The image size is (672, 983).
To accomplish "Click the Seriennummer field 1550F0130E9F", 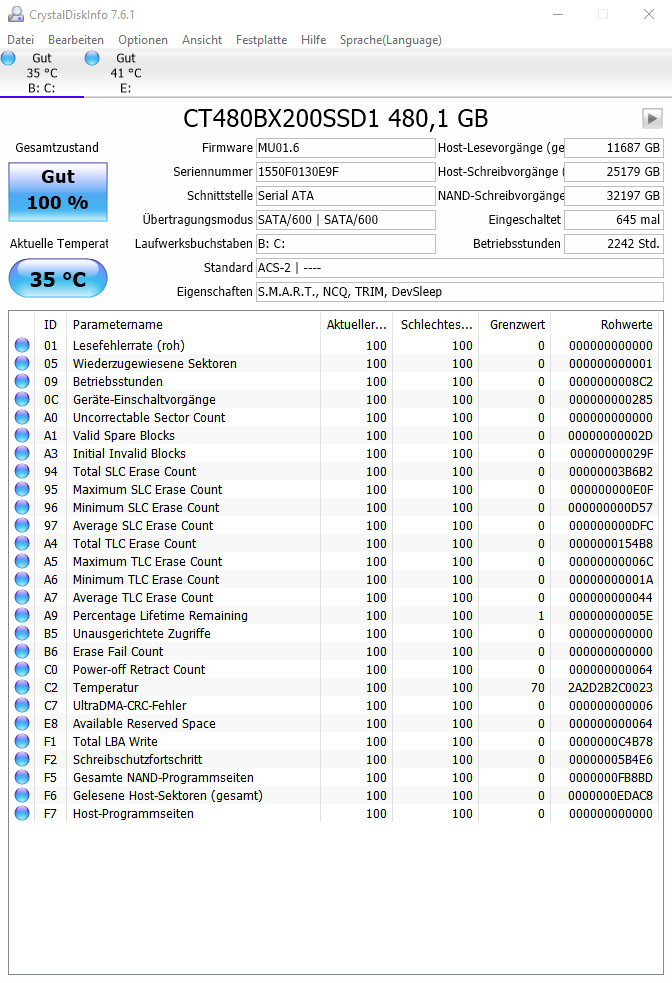I will point(345,172).
